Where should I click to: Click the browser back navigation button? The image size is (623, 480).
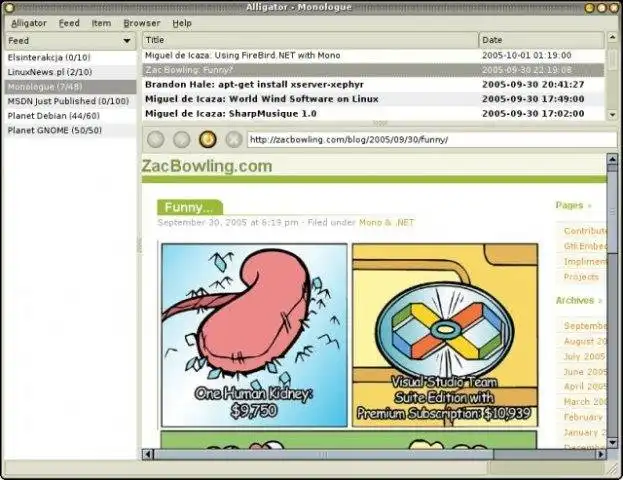point(155,139)
